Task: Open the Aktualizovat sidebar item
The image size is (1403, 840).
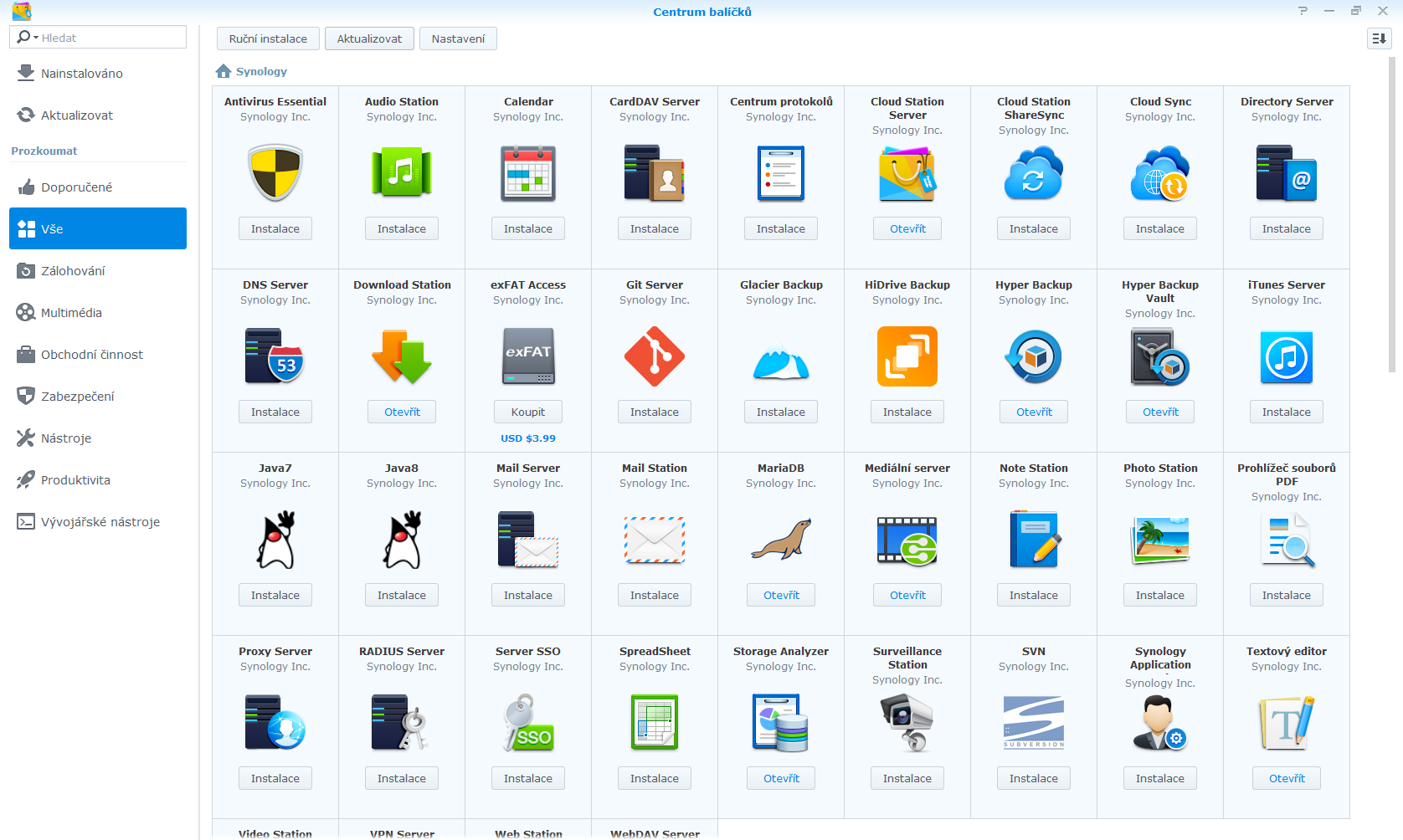Action: (98, 115)
